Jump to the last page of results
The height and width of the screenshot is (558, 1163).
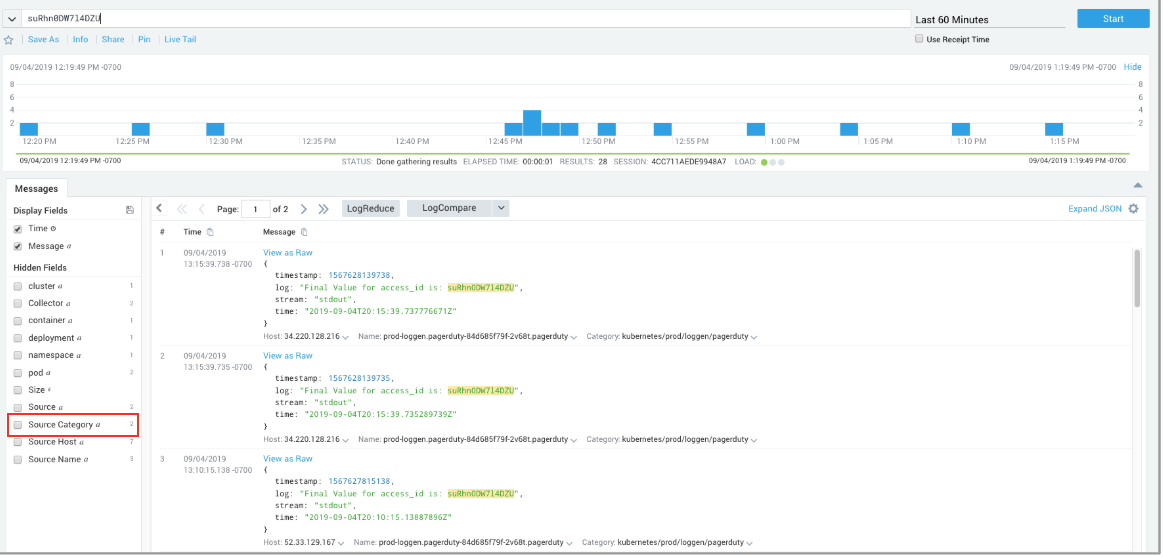(323, 209)
